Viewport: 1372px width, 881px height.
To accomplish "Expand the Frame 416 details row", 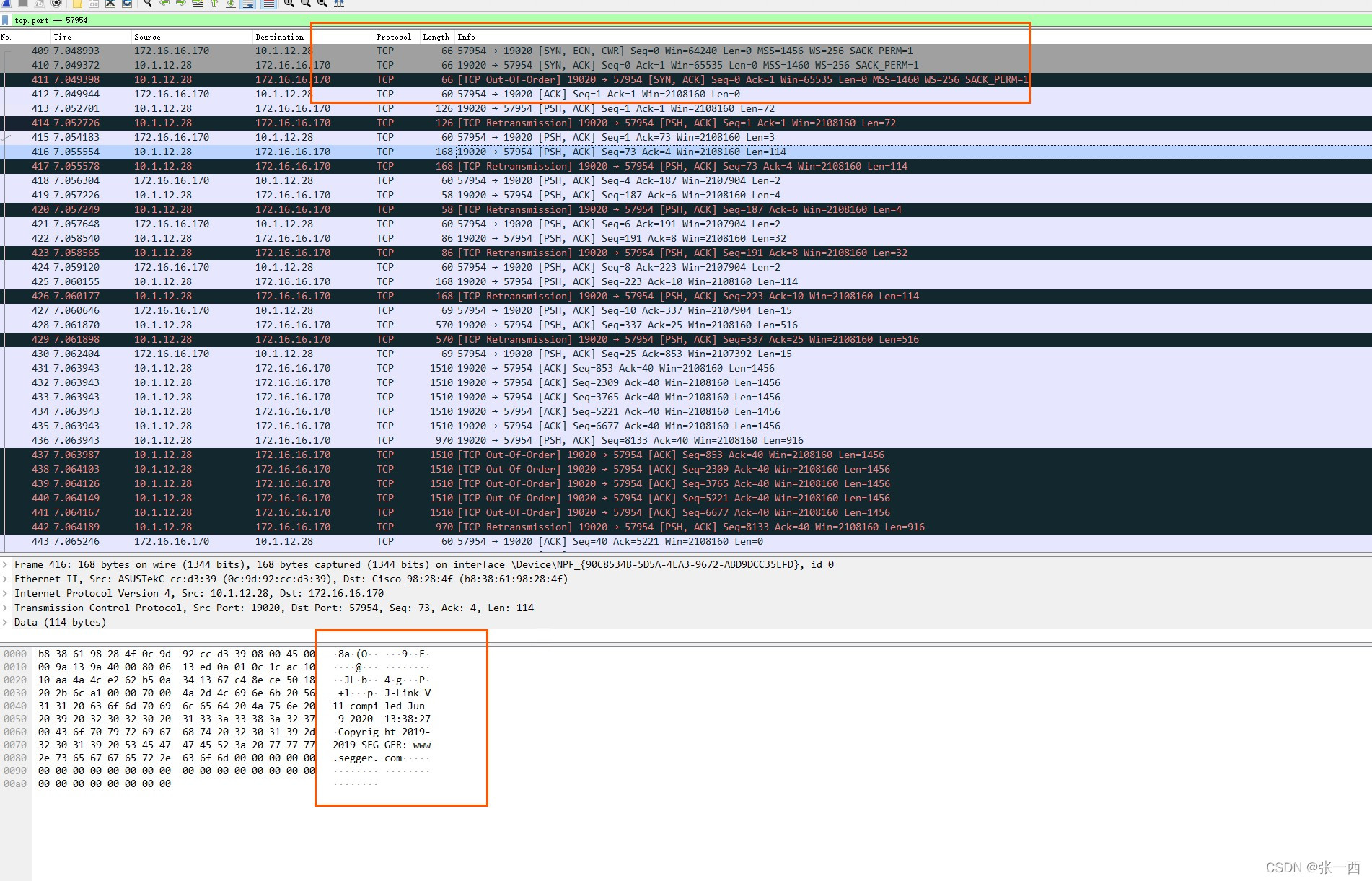I will coord(5,564).
